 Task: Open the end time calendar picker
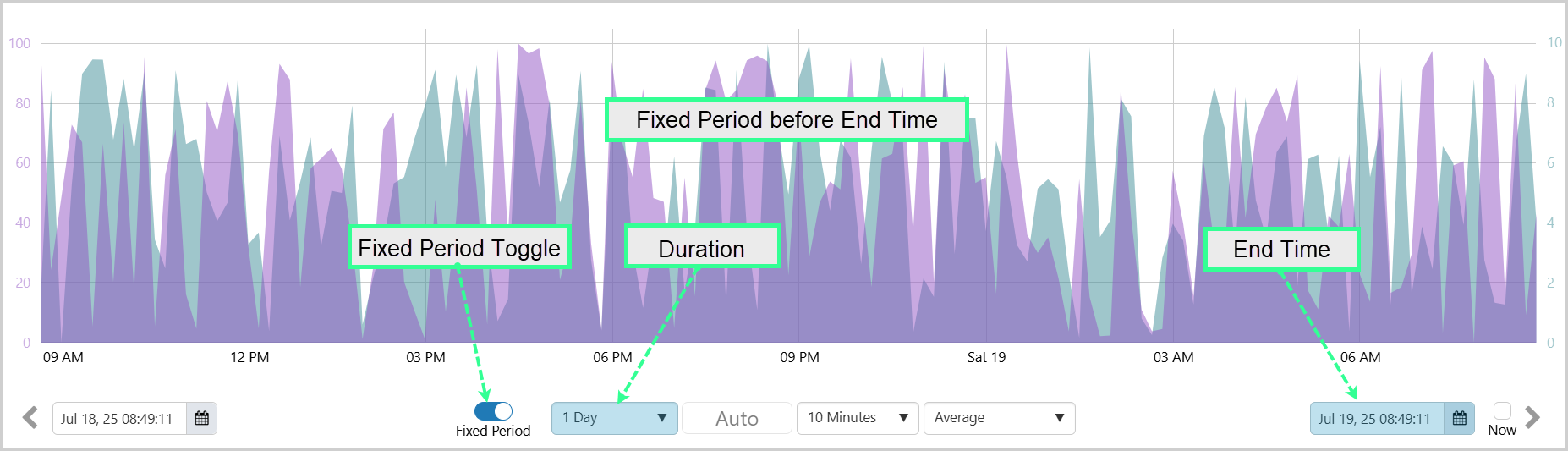pos(1459,418)
